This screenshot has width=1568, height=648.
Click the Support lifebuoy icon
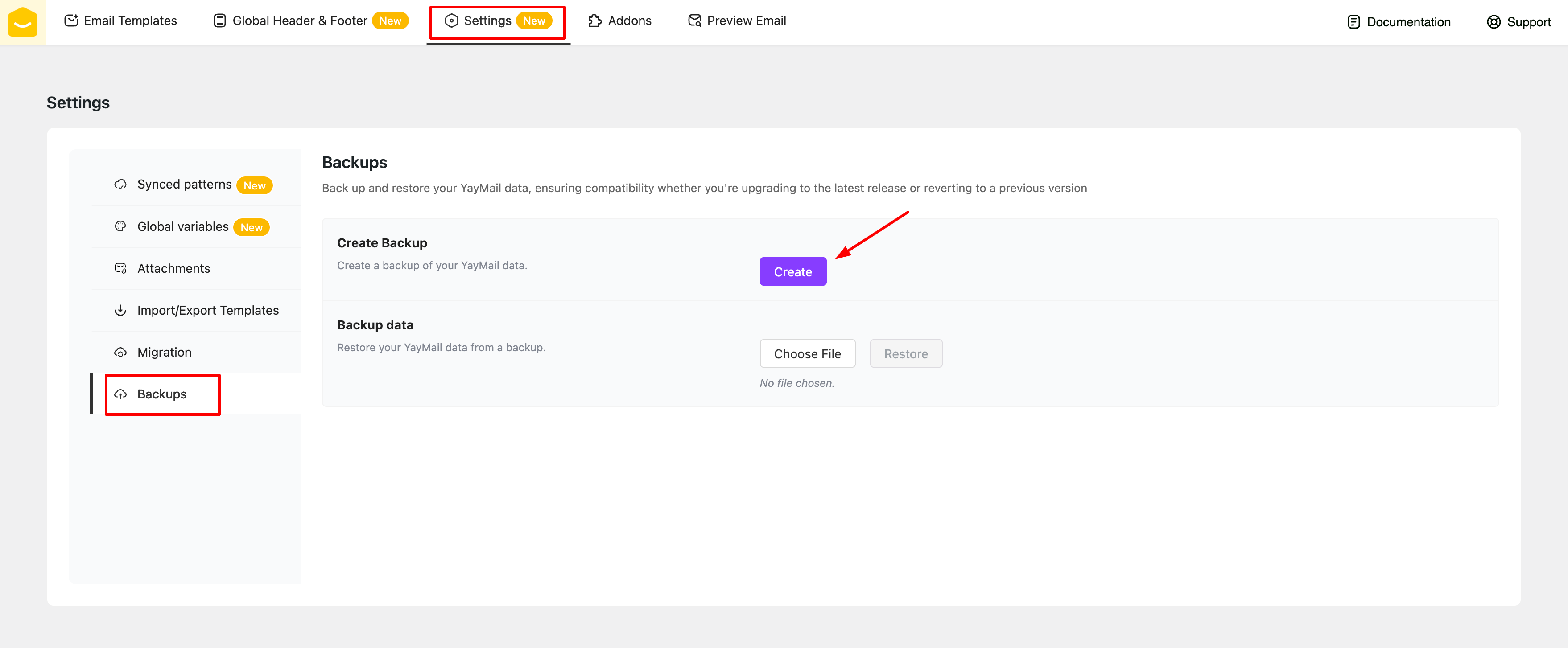(1493, 22)
